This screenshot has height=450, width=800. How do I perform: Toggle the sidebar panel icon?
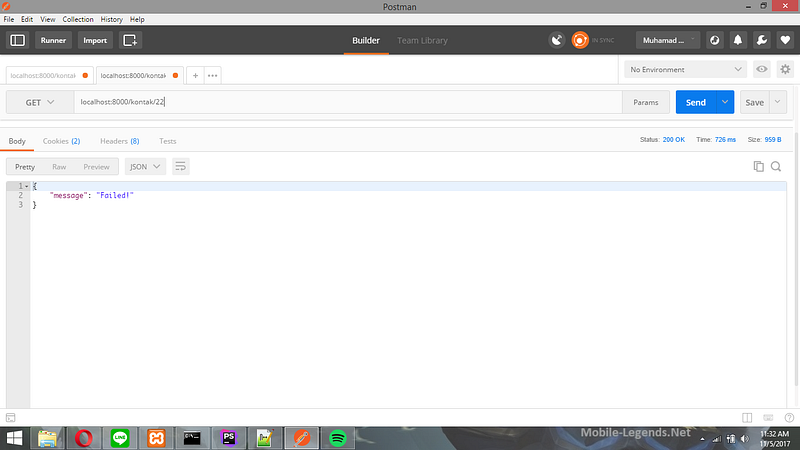17,40
